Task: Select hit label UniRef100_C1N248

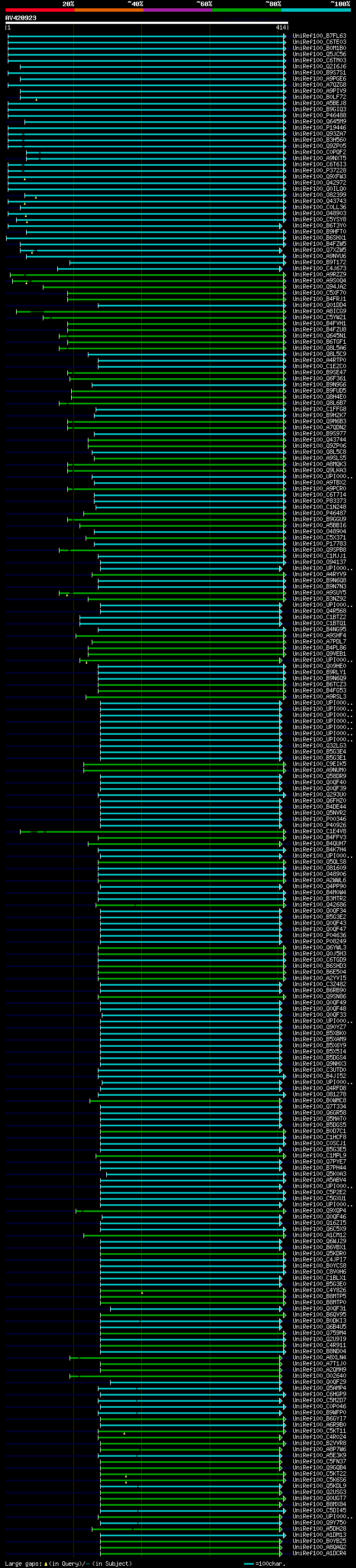Action: click(319, 506)
